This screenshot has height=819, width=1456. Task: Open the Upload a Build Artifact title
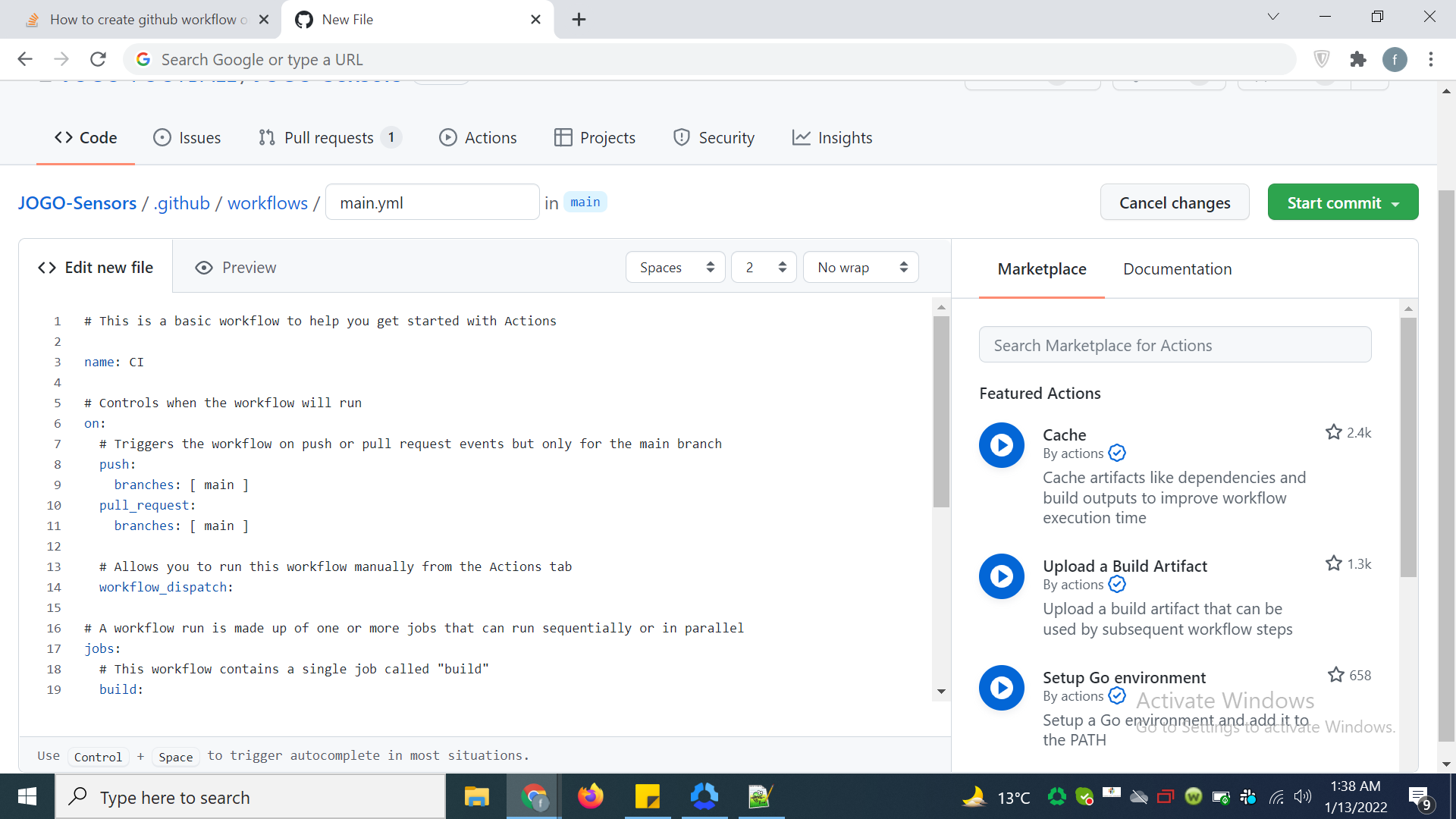(1125, 566)
